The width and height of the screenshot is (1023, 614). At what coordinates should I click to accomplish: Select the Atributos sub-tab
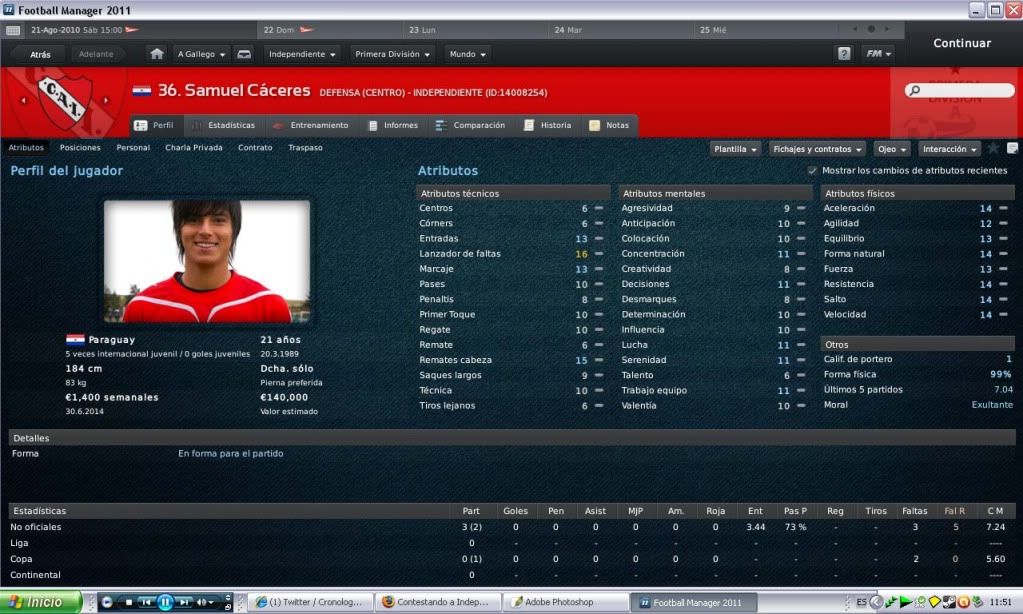coord(26,147)
